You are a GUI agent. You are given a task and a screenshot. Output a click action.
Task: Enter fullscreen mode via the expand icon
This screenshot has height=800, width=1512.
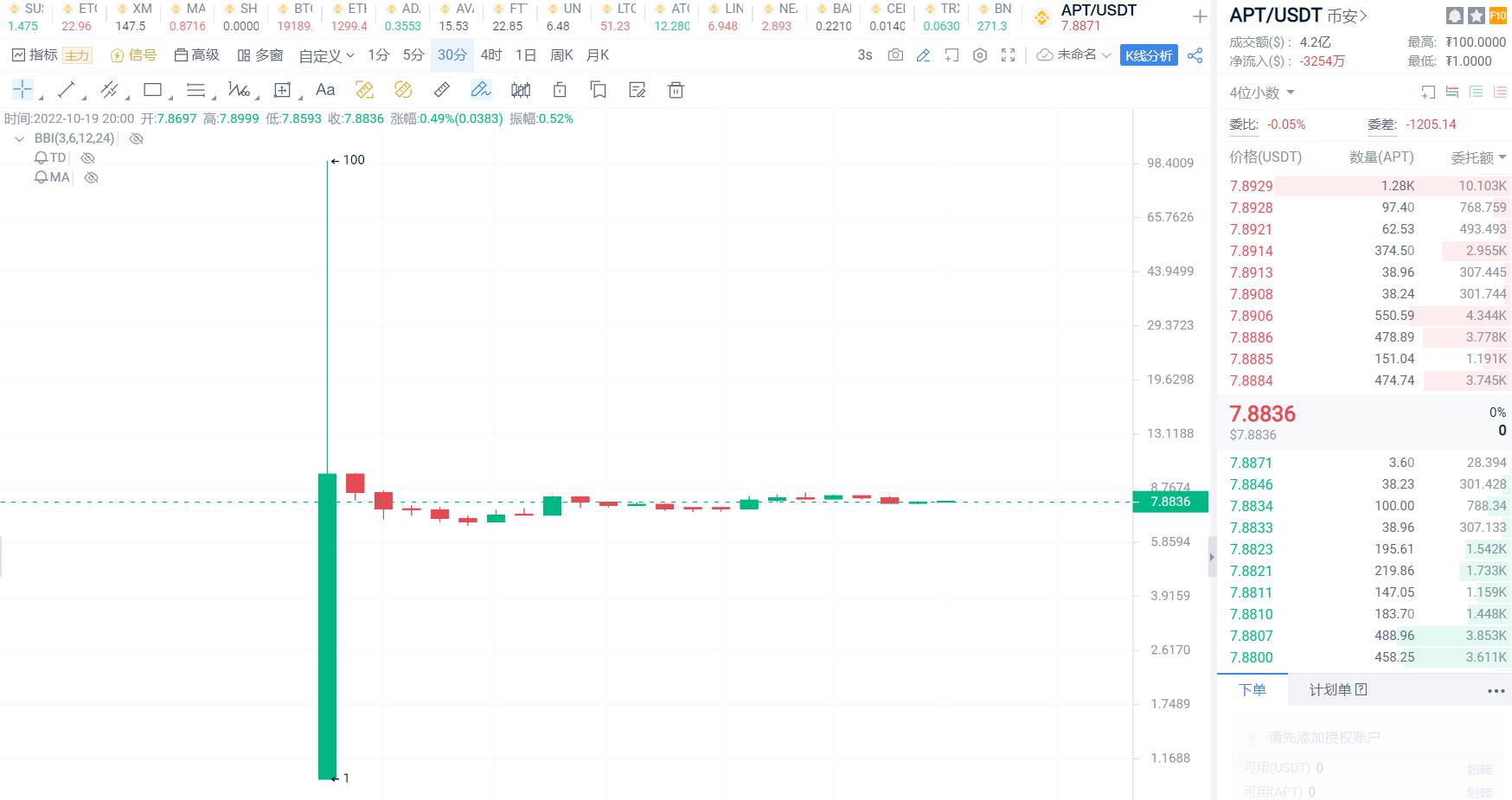click(x=1008, y=54)
